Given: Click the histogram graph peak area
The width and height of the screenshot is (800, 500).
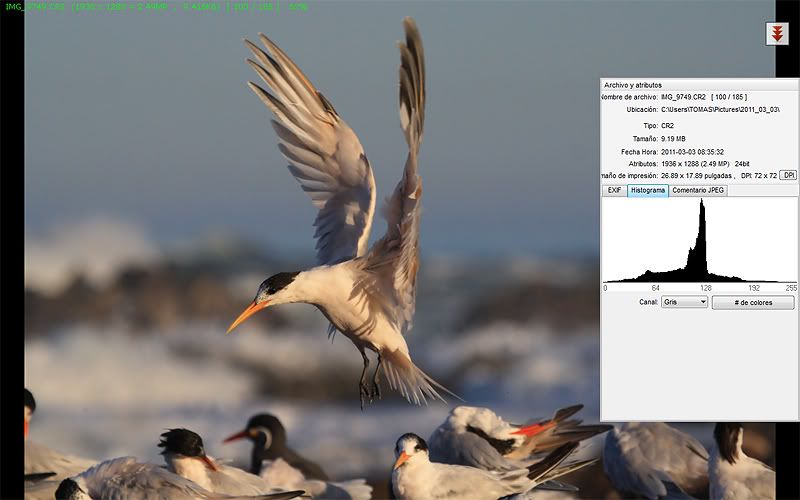Looking at the screenshot, I should [702, 240].
